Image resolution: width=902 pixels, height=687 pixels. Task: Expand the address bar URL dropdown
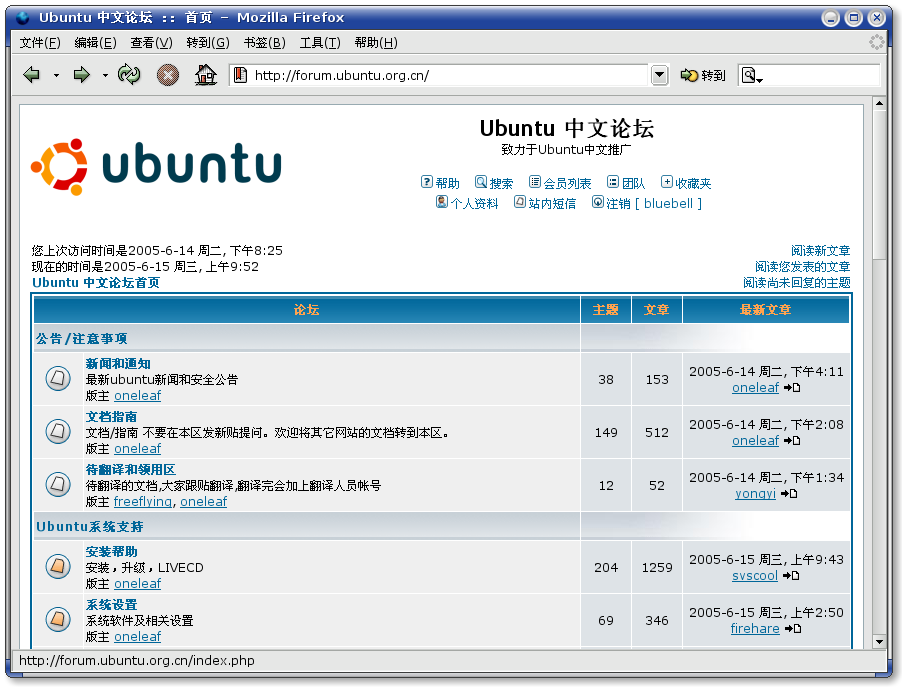pyautogui.click(x=659, y=75)
